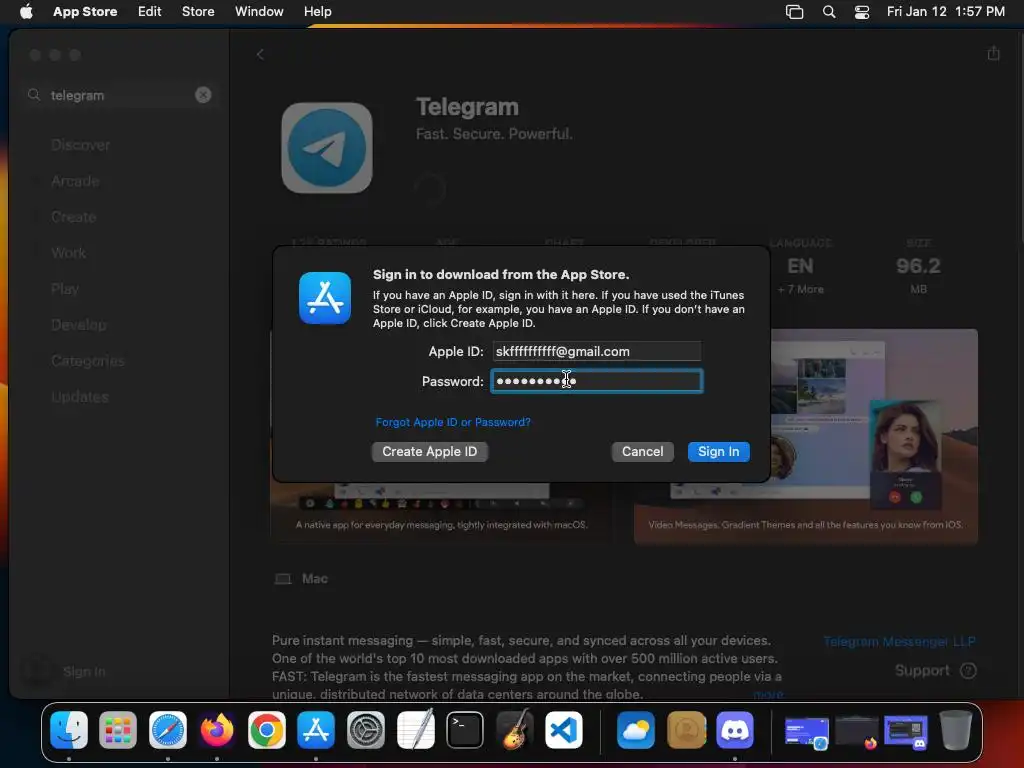
Task: Clear the telegram search field
Action: tap(203, 95)
